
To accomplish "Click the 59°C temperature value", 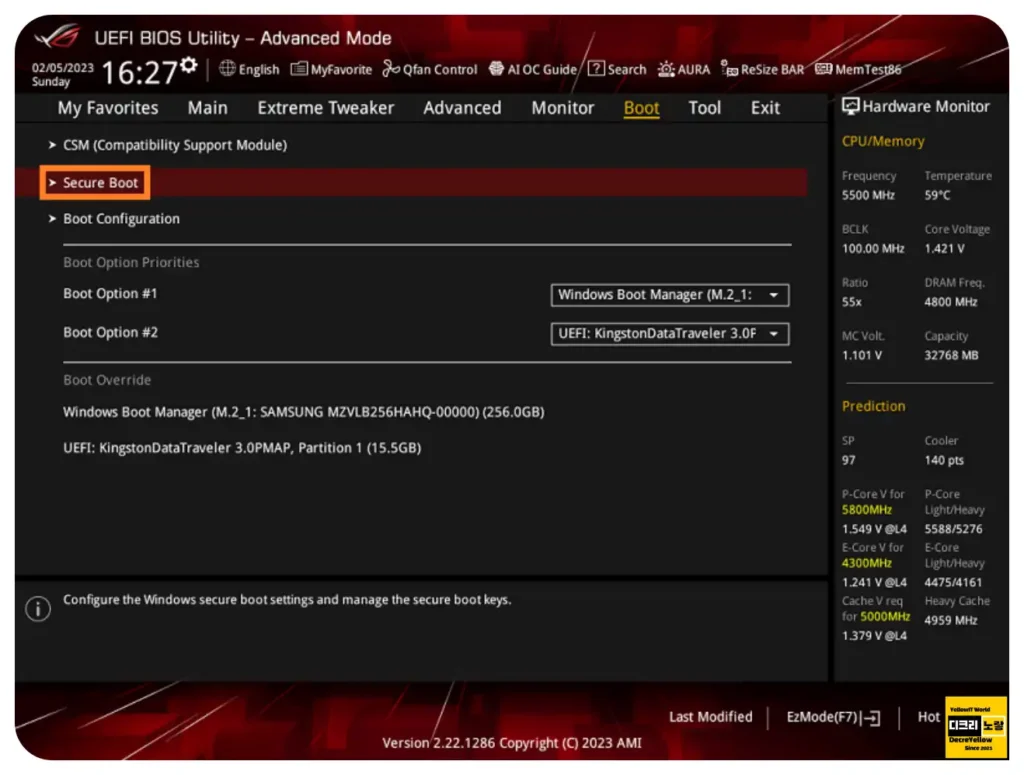I will click(x=937, y=195).
